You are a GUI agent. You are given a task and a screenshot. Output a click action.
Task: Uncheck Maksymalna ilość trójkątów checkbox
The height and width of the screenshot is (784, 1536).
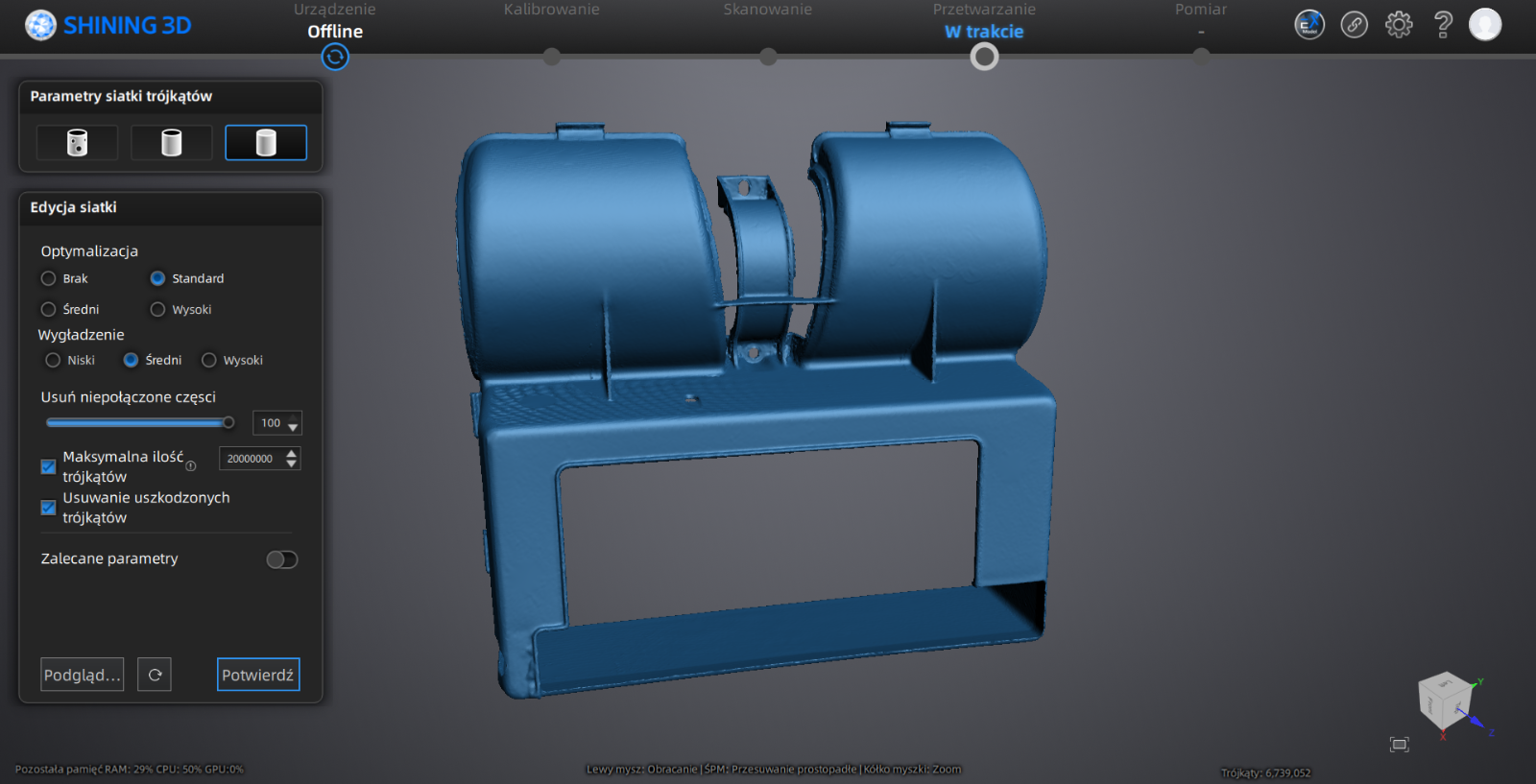(48, 467)
